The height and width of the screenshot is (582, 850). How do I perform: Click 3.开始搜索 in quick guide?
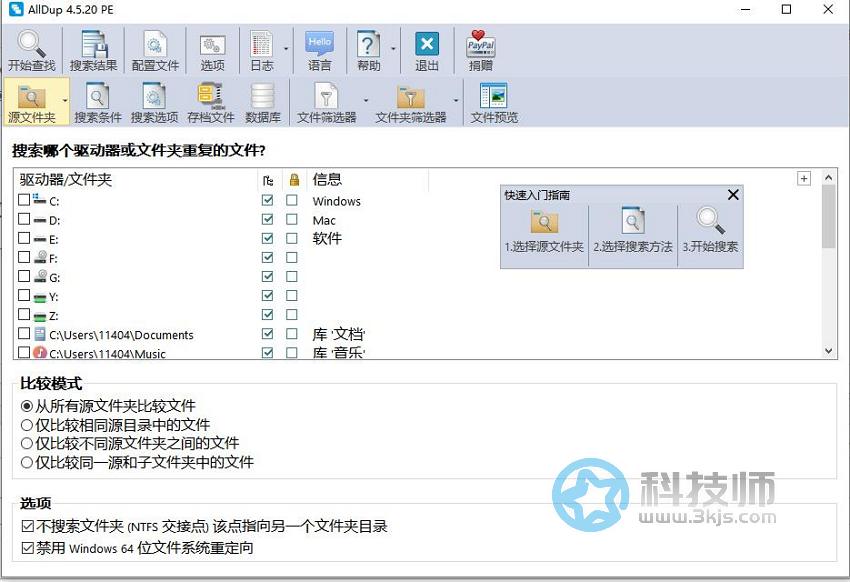coord(710,231)
